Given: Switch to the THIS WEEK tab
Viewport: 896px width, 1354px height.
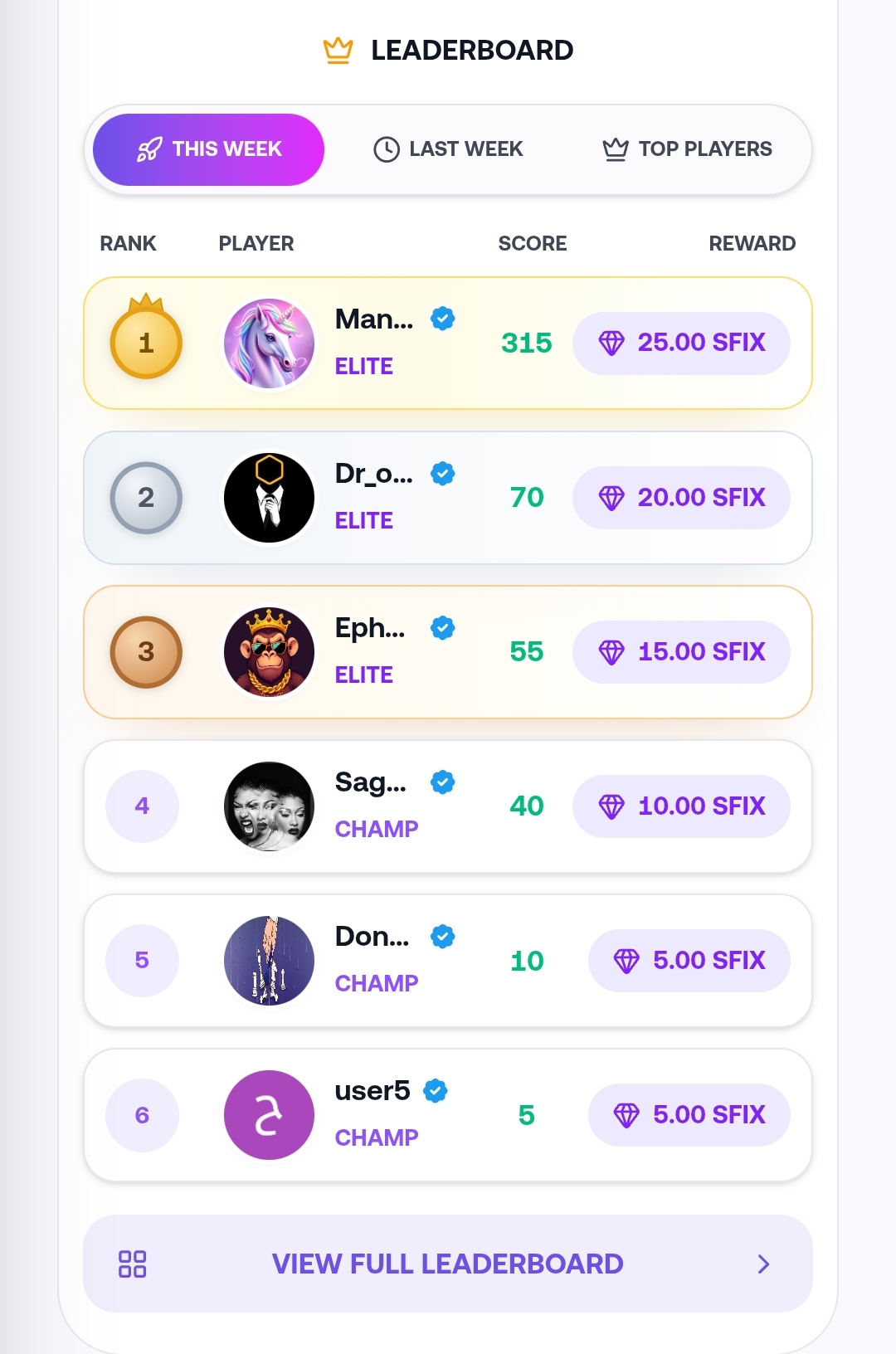Looking at the screenshot, I should [208, 149].
